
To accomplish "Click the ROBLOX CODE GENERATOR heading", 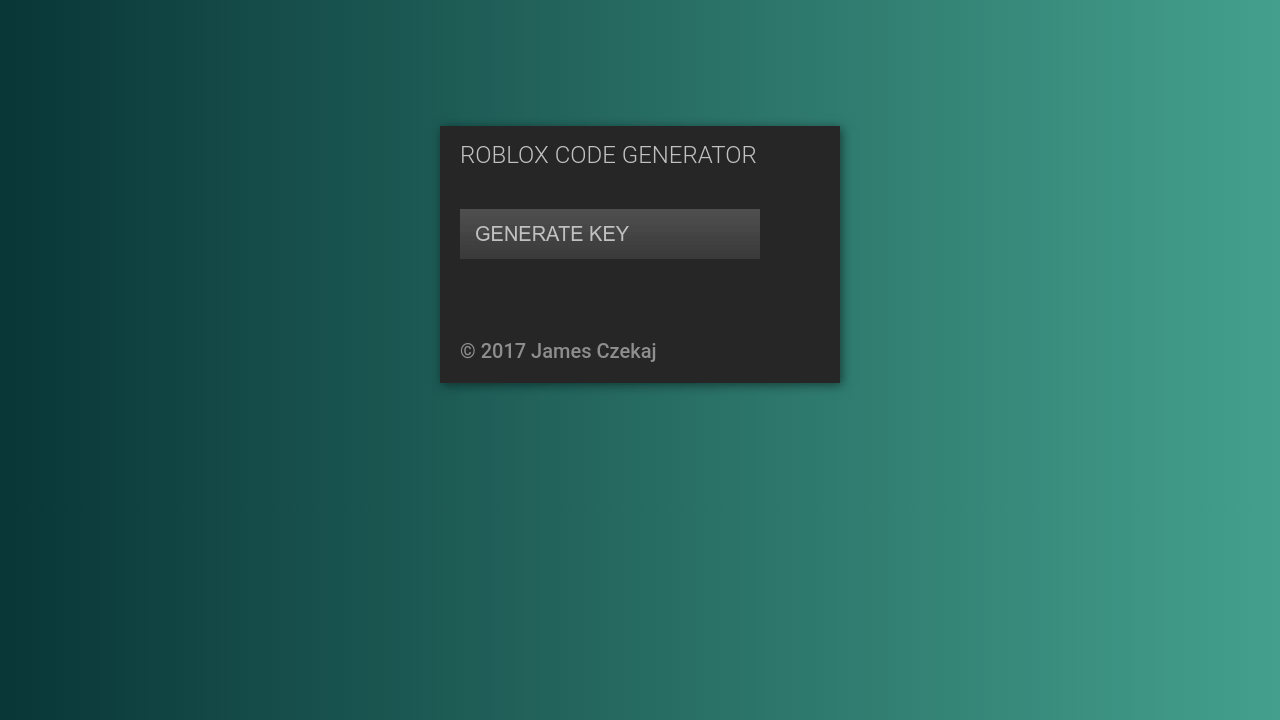I will coord(608,156).
